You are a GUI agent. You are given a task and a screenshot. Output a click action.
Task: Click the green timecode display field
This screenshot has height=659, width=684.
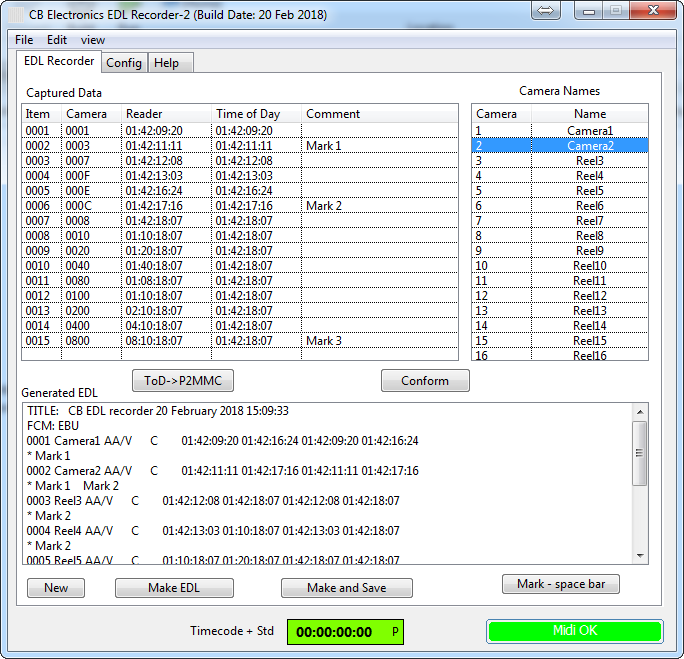(x=345, y=632)
